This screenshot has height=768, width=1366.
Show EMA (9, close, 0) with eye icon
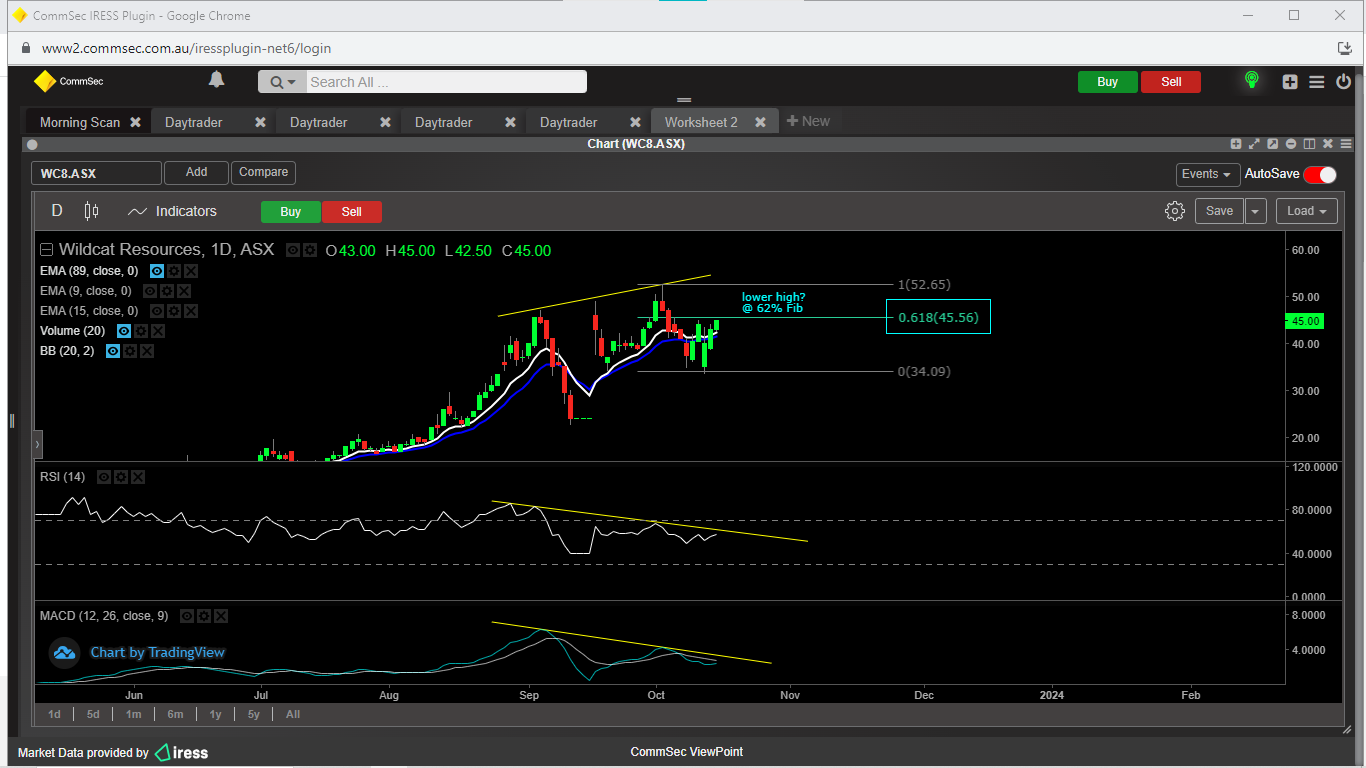coord(150,291)
